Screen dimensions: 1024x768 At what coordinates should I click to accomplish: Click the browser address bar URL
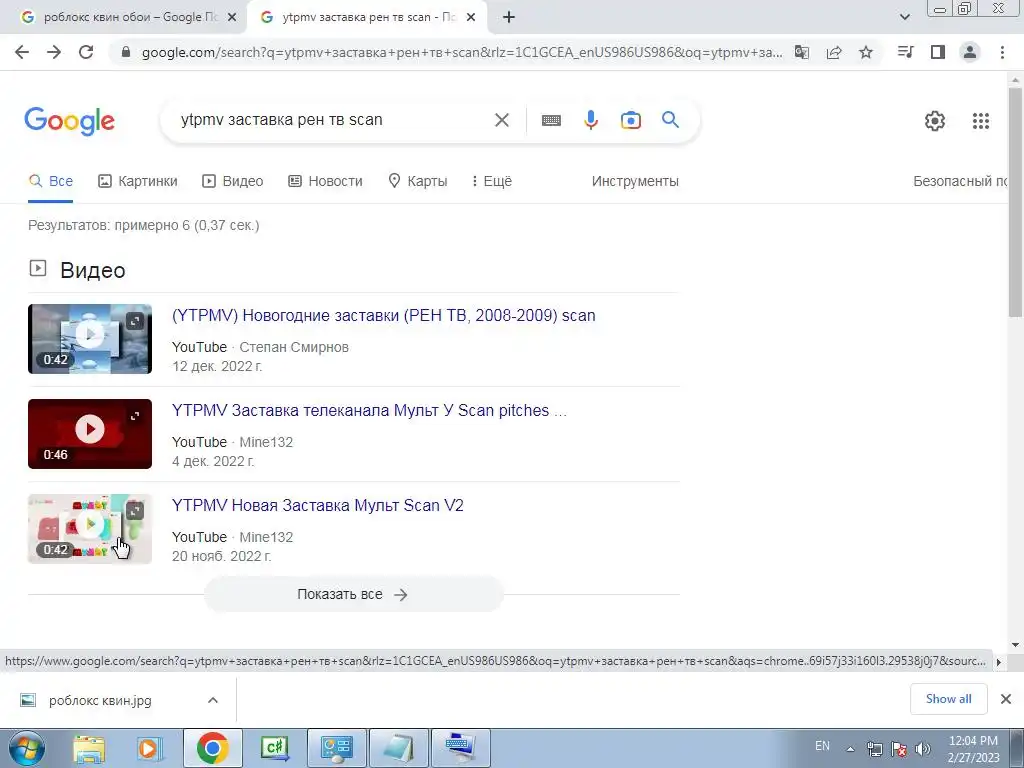462,52
